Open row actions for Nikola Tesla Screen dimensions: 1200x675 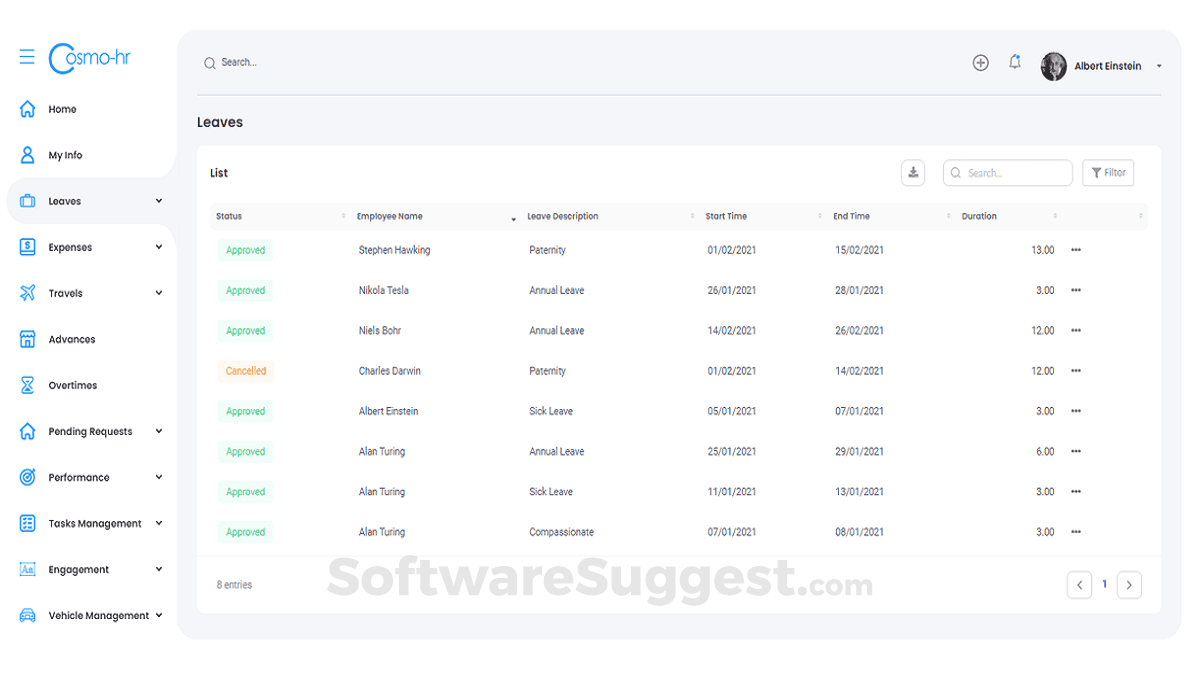point(1076,290)
